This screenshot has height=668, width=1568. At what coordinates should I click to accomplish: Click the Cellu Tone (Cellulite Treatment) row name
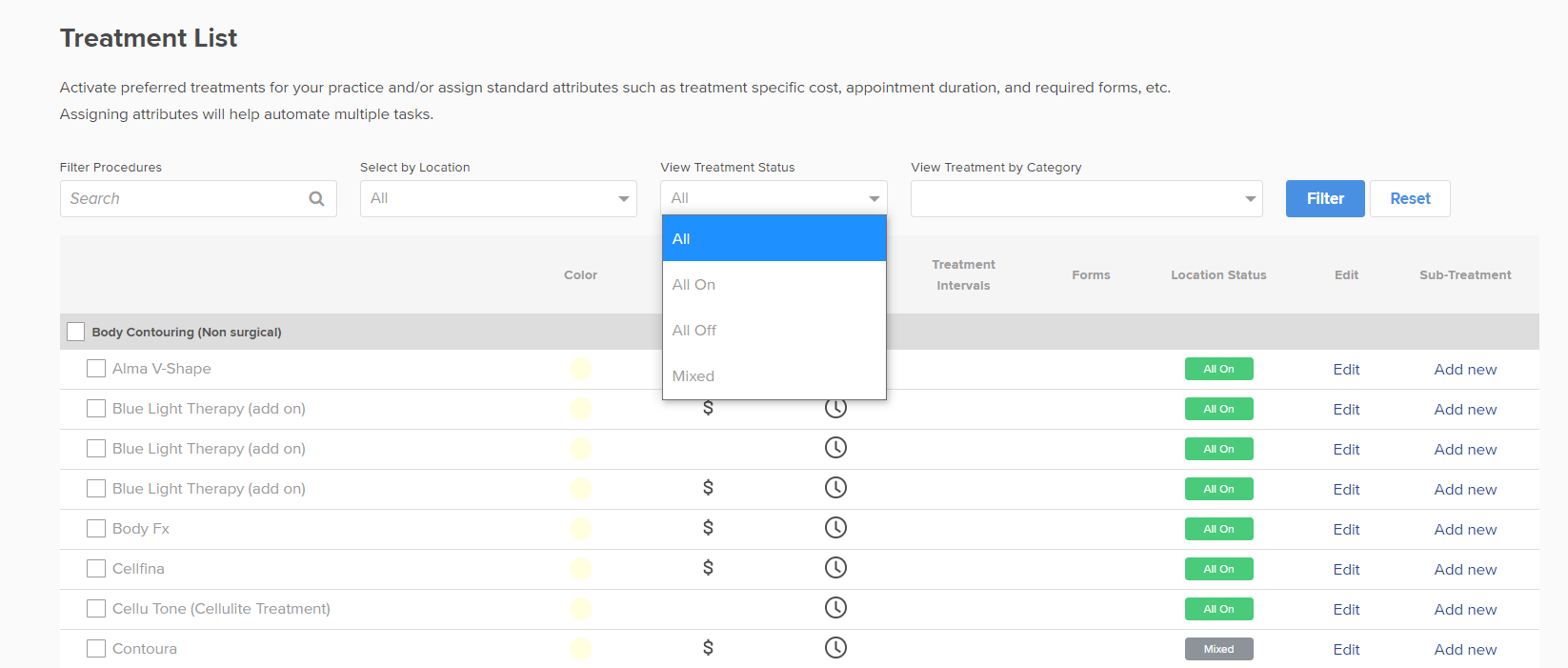click(x=221, y=609)
